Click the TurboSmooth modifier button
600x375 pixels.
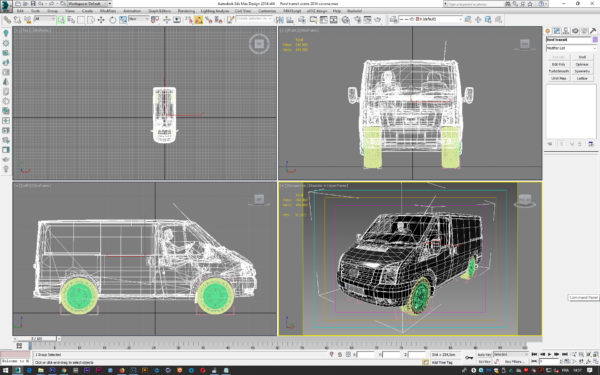[559, 71]
